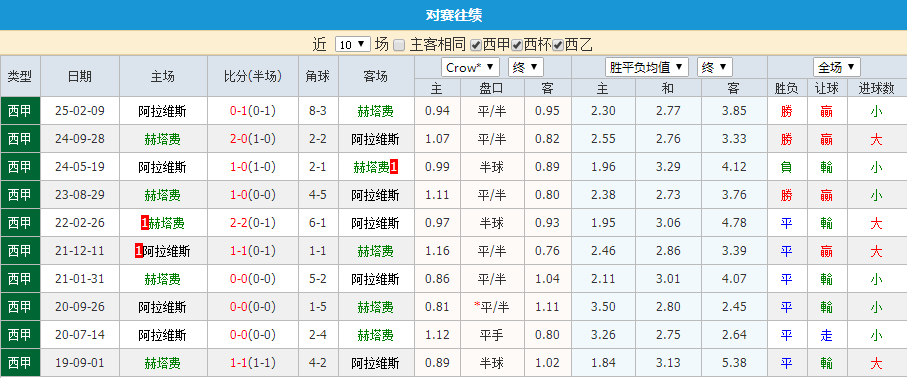Open home team 赫塔费 in 24-09-28 row
Screen dimensions: 907x378
click(x=163, y=139)
